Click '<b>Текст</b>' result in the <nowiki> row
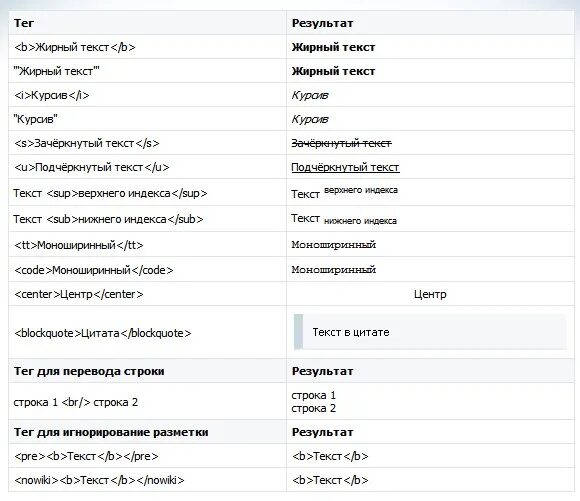 pyautogui.click(x=330, y=480)
